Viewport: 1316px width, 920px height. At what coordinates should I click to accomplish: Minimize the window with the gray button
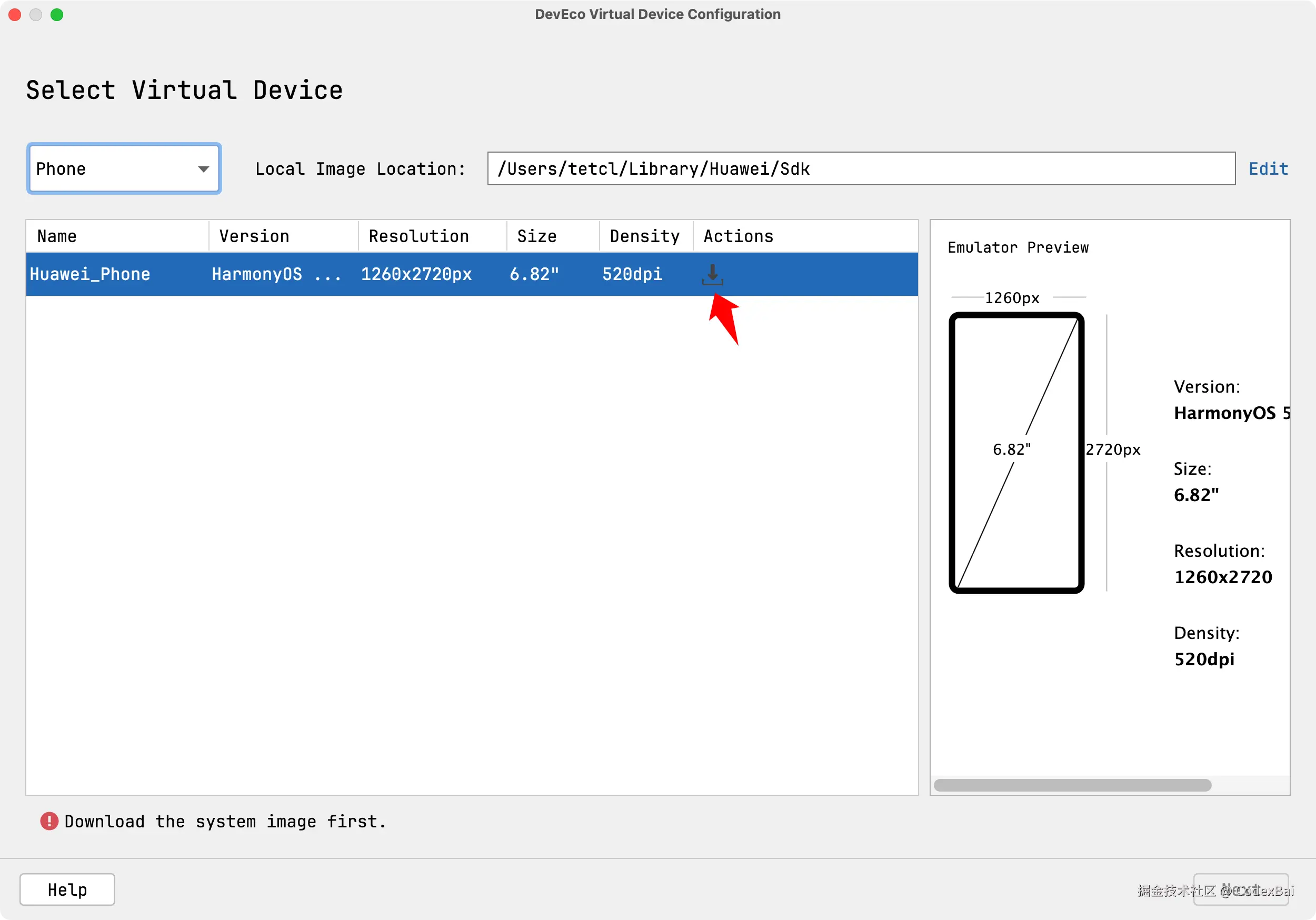36,14
